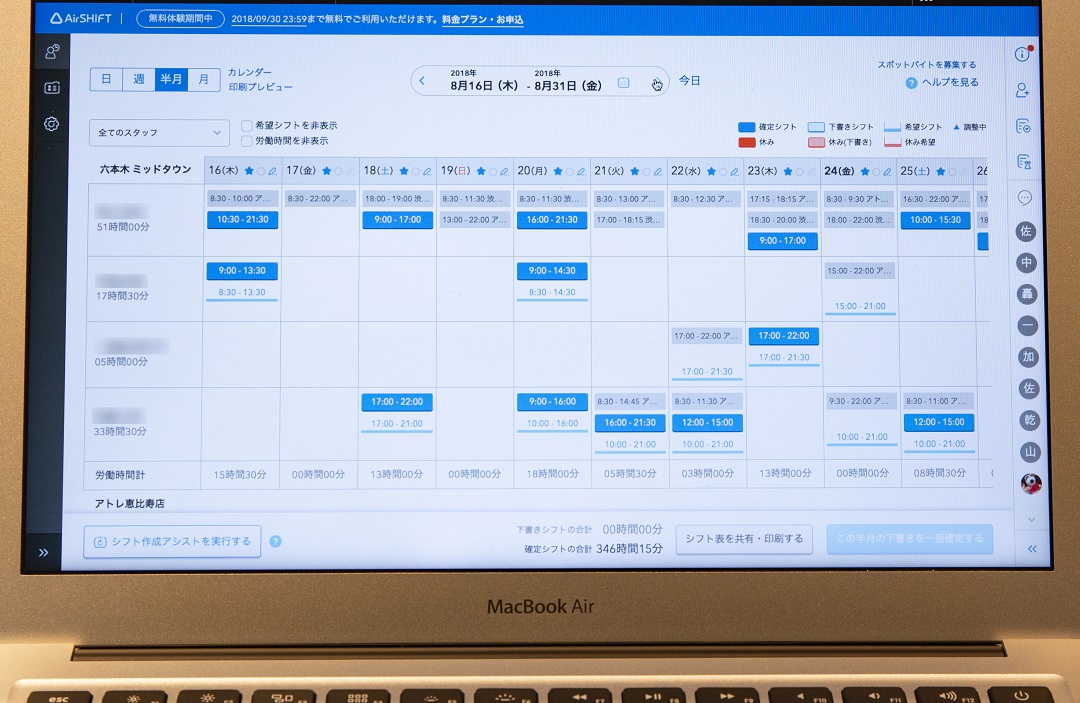Viewport: 1080px width, 703px height.
Task: Select the アトレ恵比寿店 store heading
Action: click(x=129, y=503)
